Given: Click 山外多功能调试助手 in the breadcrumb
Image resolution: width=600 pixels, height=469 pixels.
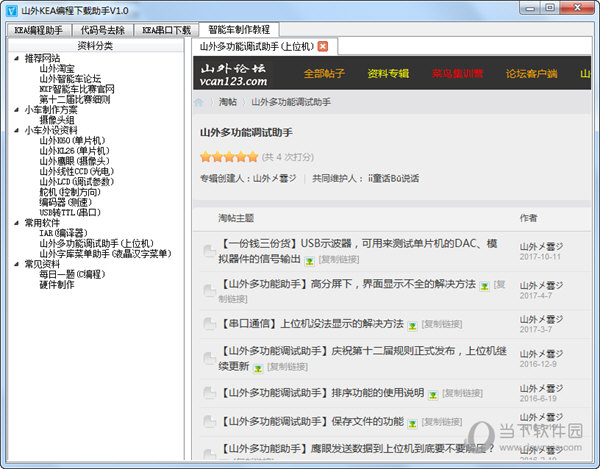Looking at the screenshot, I should pyautogui.click(x=291, y=102).
